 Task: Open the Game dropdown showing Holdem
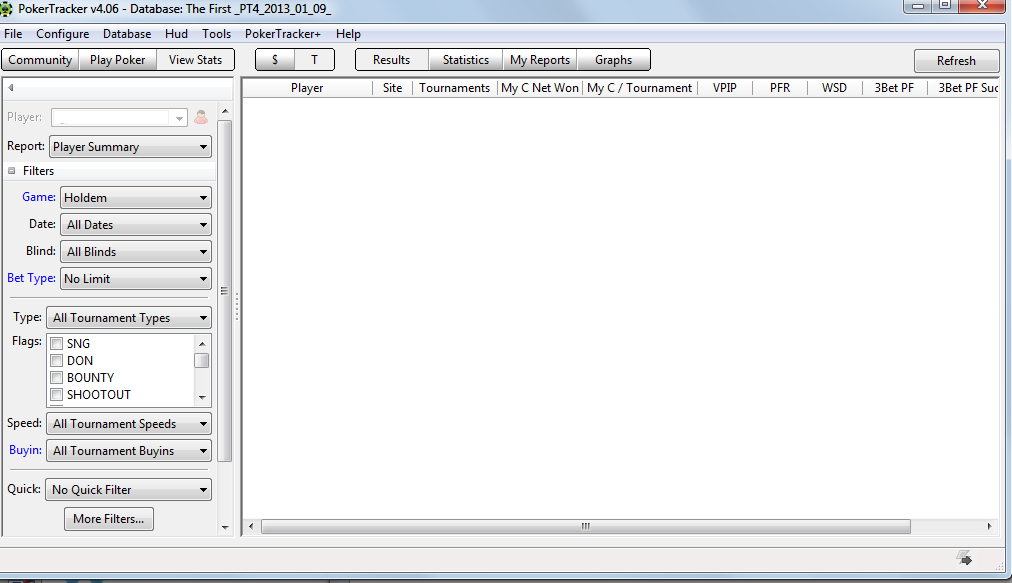pos(136,198)
